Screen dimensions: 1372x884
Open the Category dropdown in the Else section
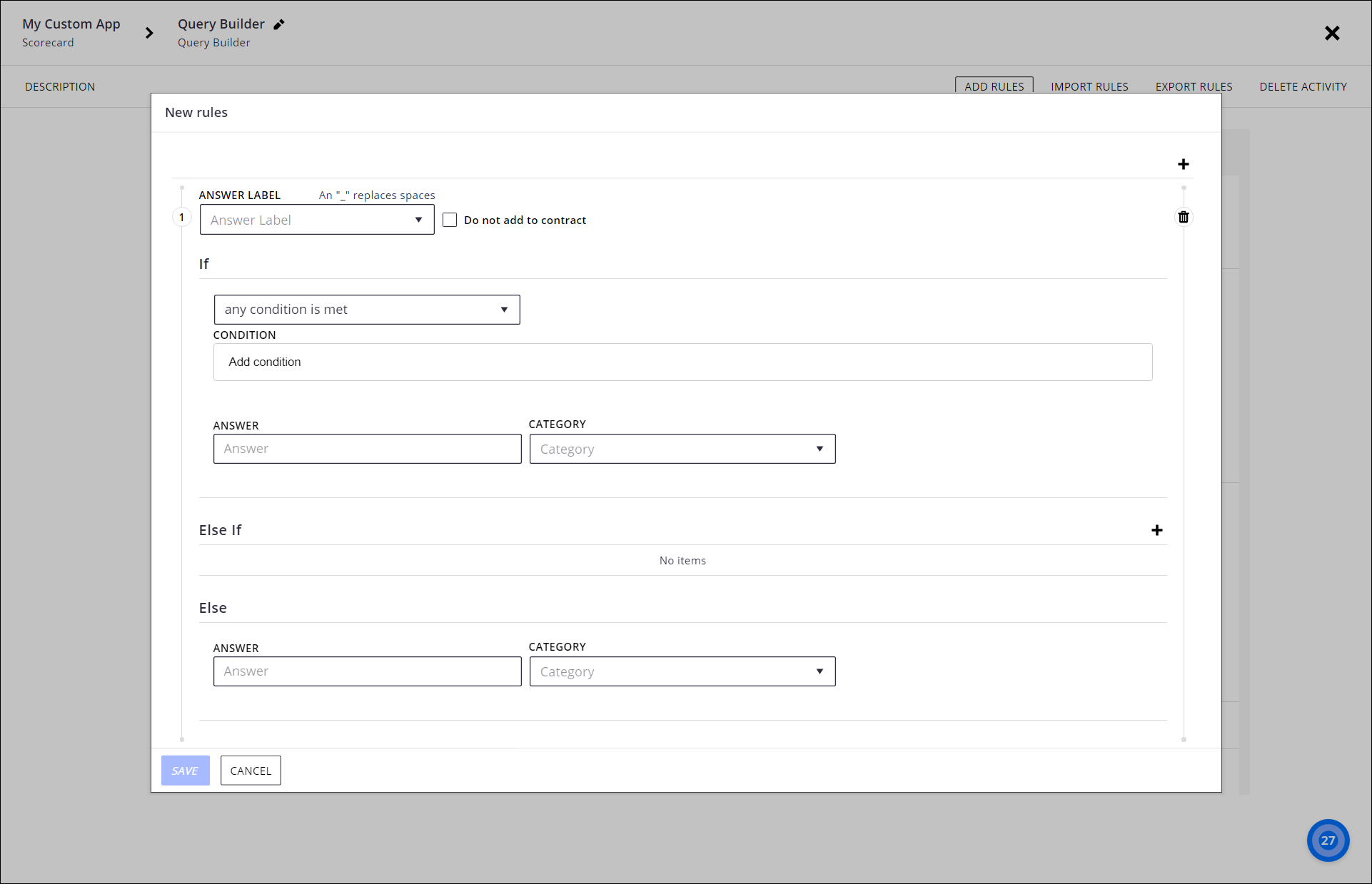coord(819,671)
